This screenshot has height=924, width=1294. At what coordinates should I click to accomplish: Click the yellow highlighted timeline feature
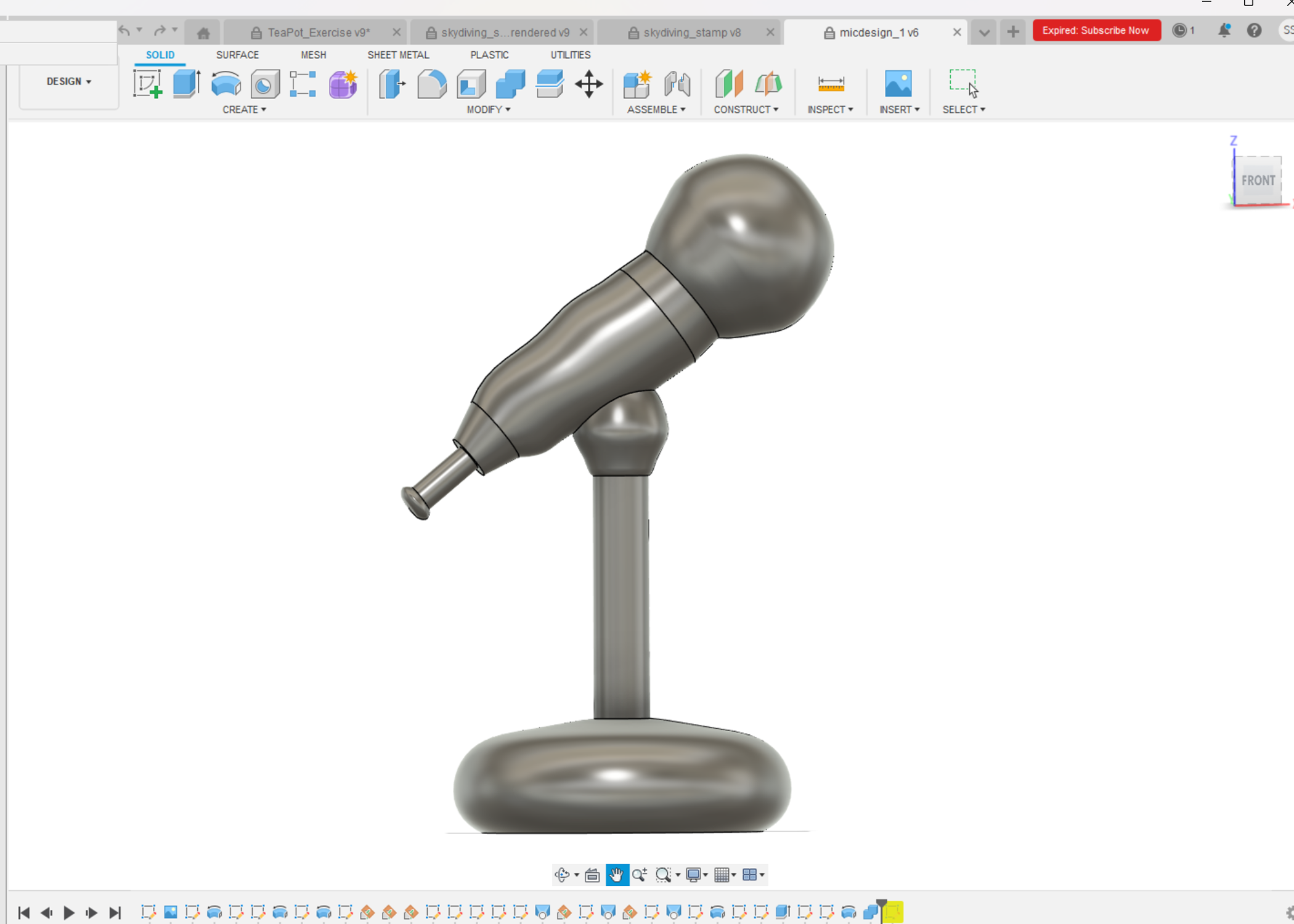point(893,912)
